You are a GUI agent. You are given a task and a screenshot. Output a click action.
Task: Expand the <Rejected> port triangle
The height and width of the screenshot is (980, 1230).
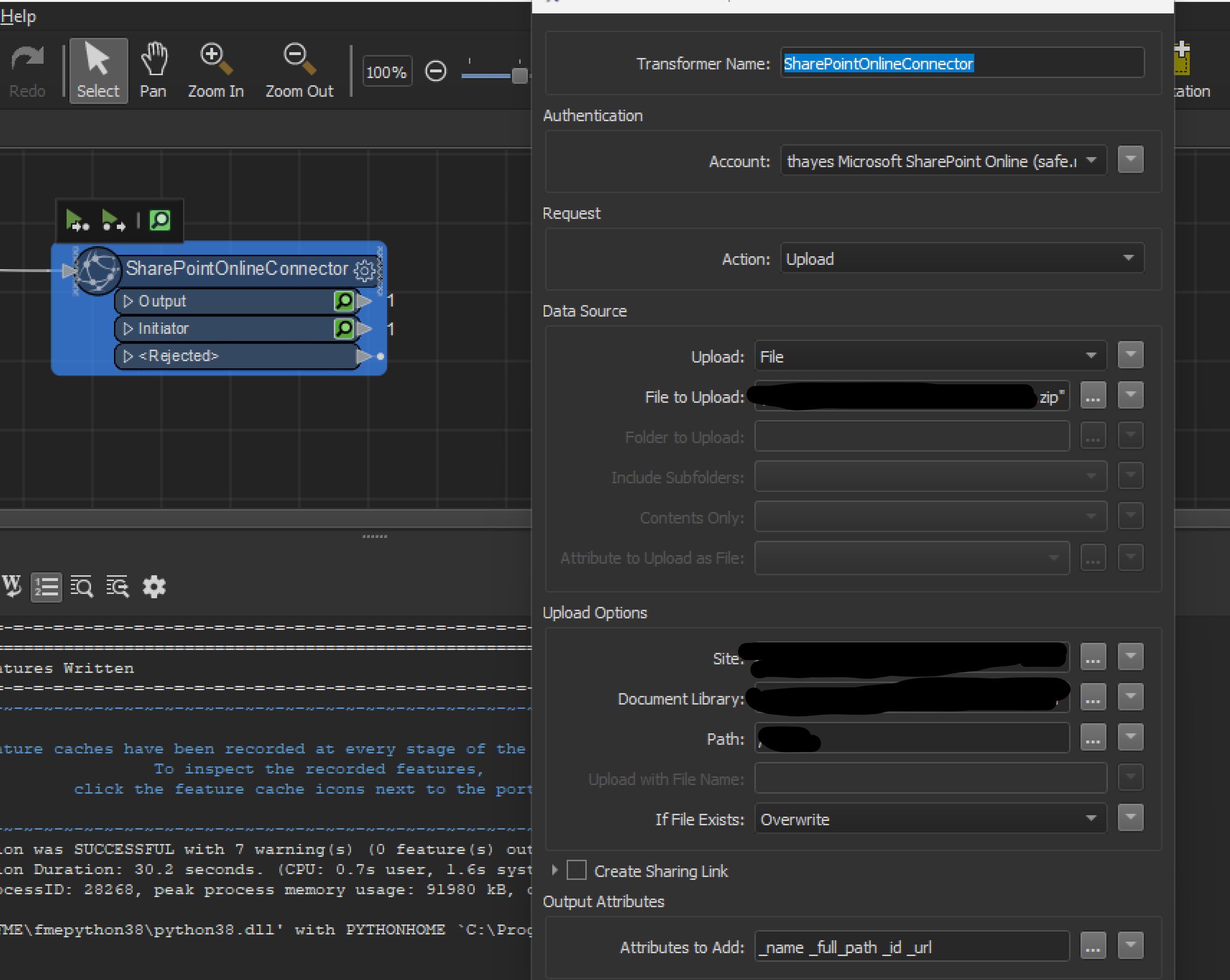pos(128,356)
